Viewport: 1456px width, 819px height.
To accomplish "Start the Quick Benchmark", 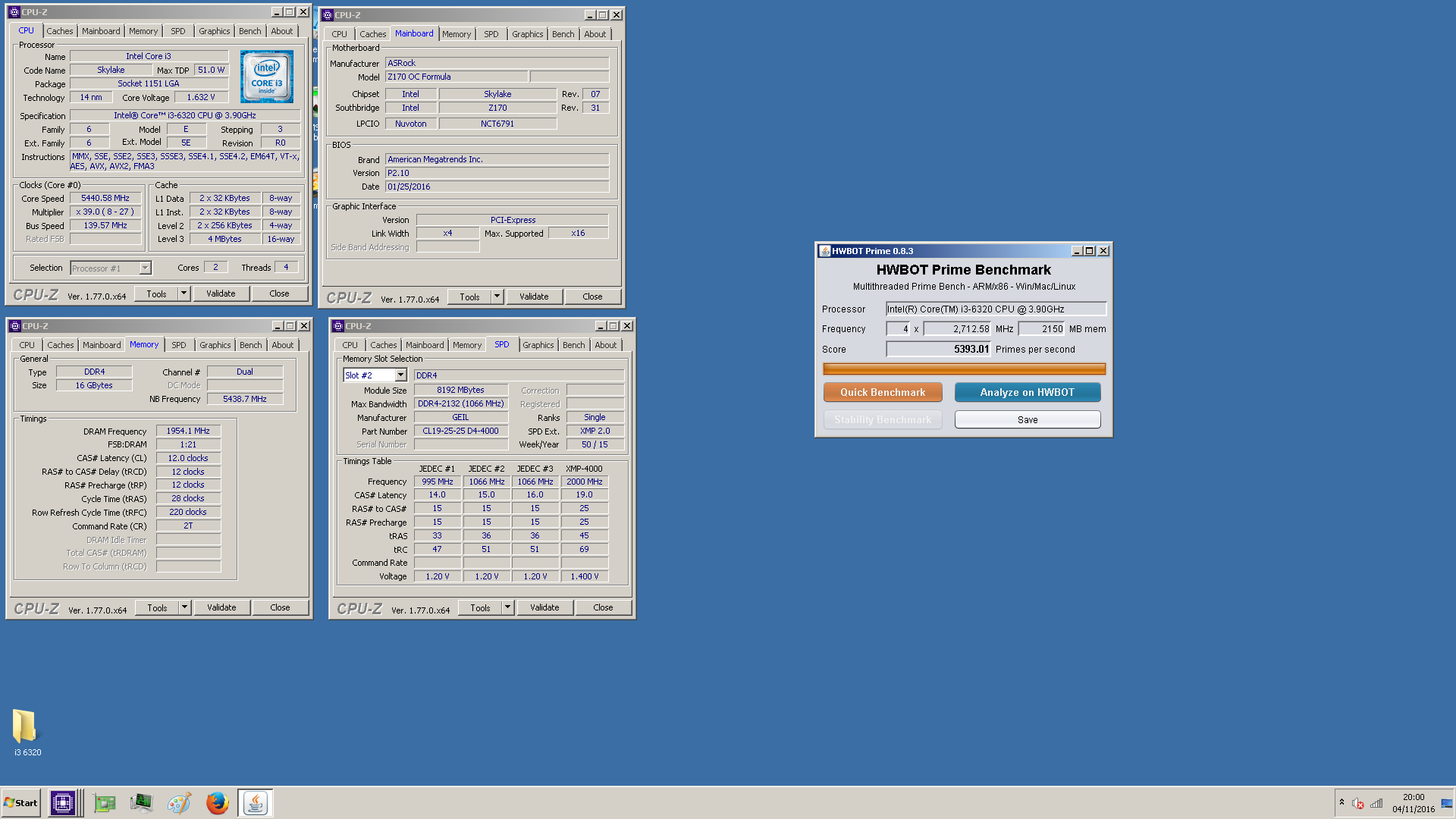I will click(883, 392).
